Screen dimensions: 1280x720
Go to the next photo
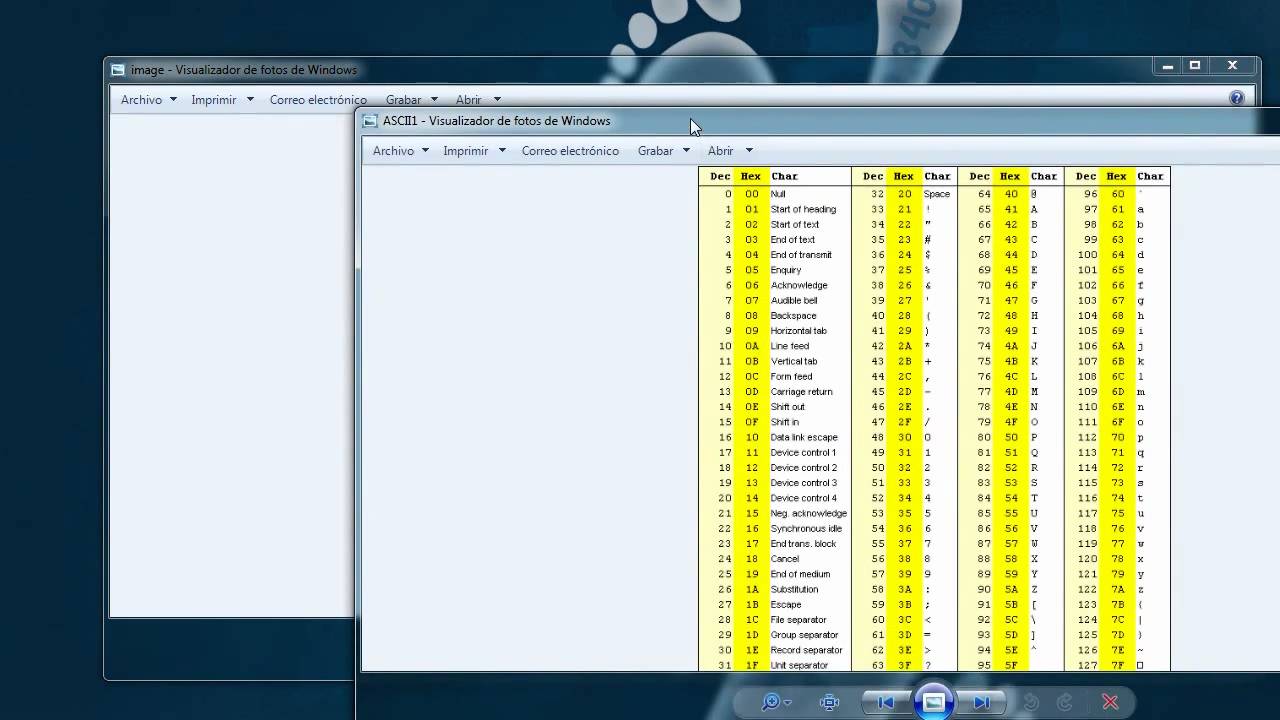pos(981,702)
